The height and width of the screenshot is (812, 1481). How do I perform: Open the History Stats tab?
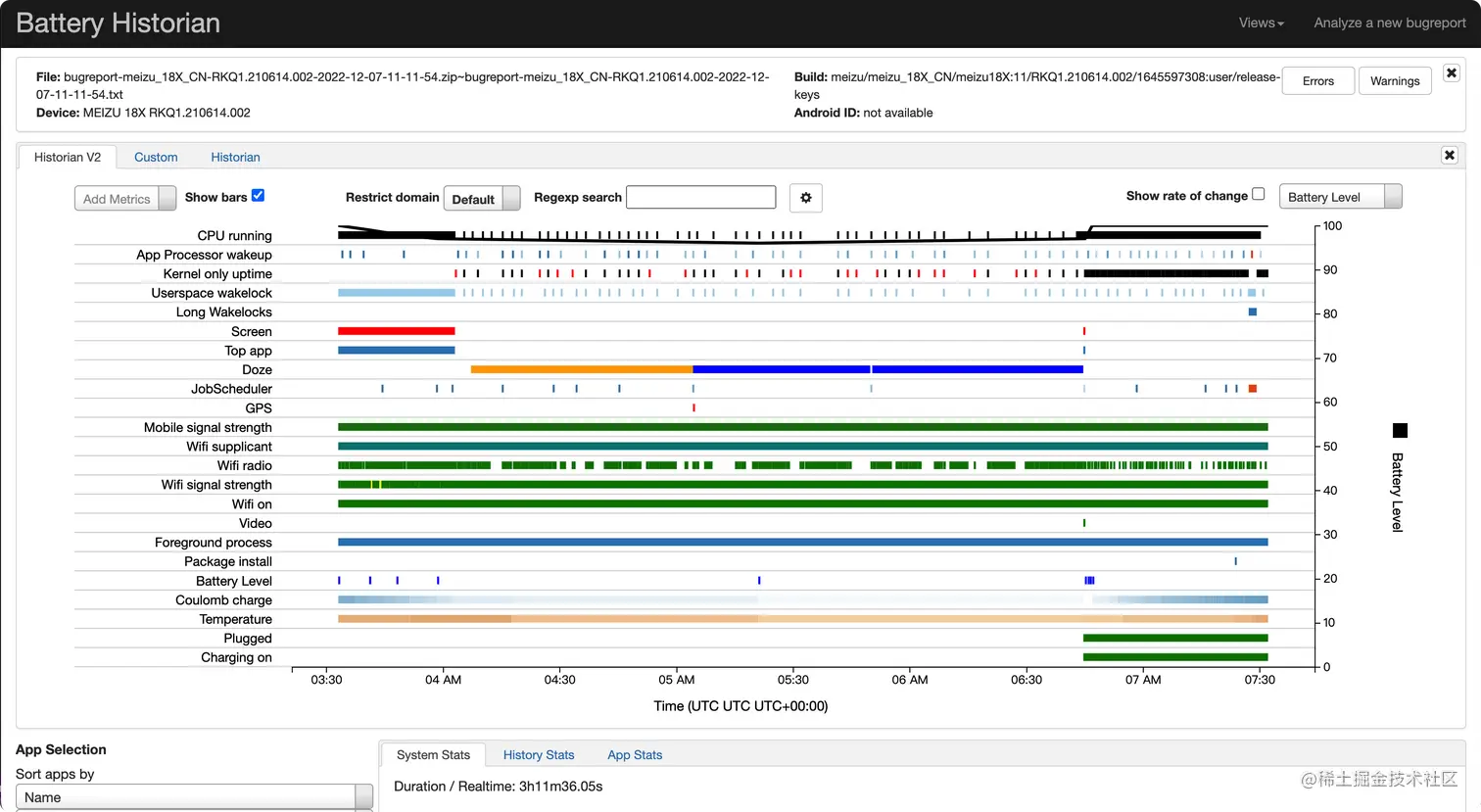click(539, 755)
